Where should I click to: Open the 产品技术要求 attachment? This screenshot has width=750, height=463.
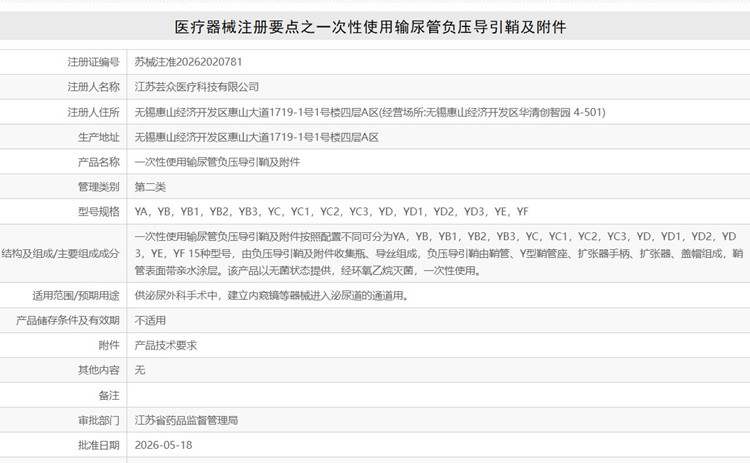[x=165, y=345]
